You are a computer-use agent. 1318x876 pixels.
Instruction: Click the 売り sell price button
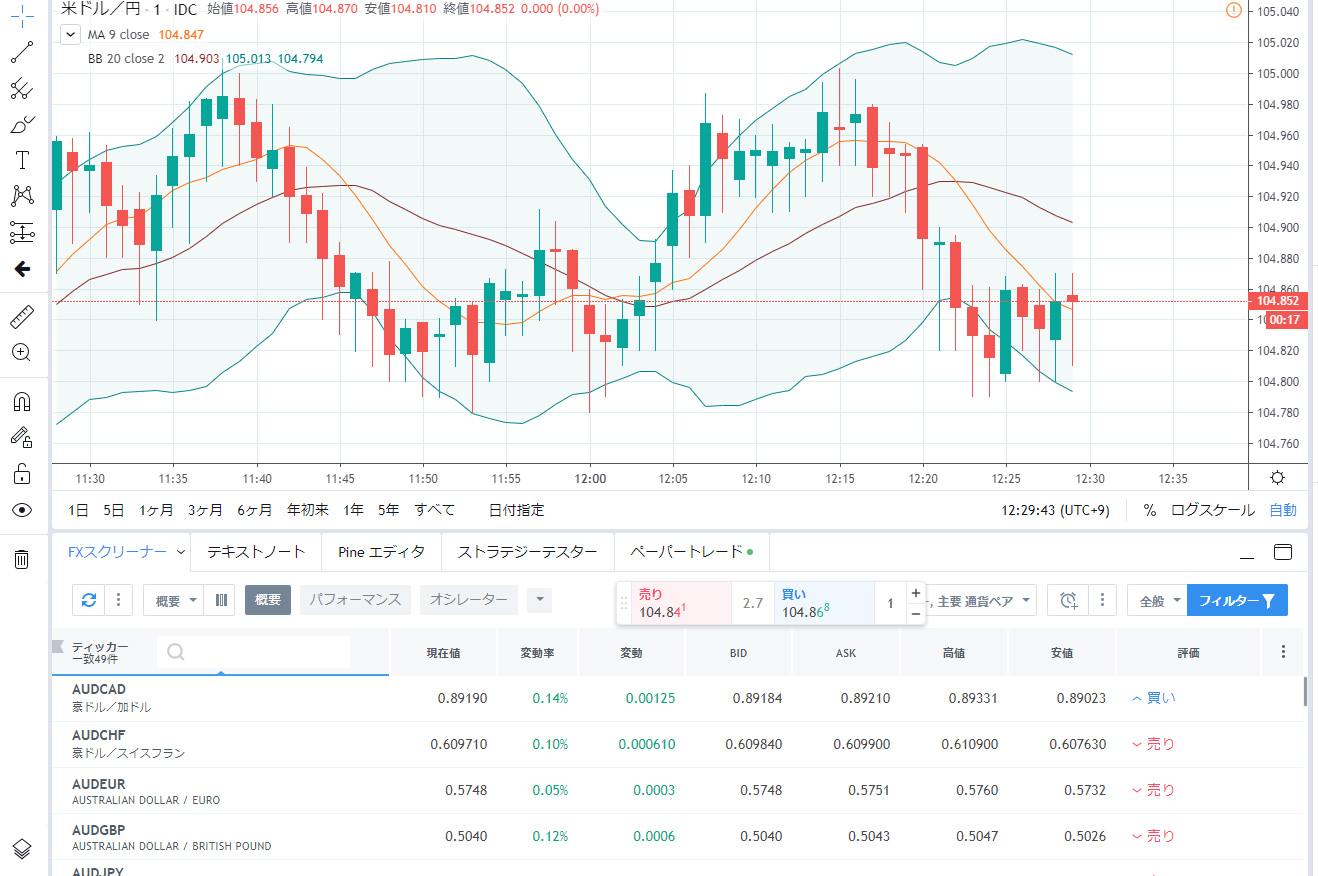[680, 603]
